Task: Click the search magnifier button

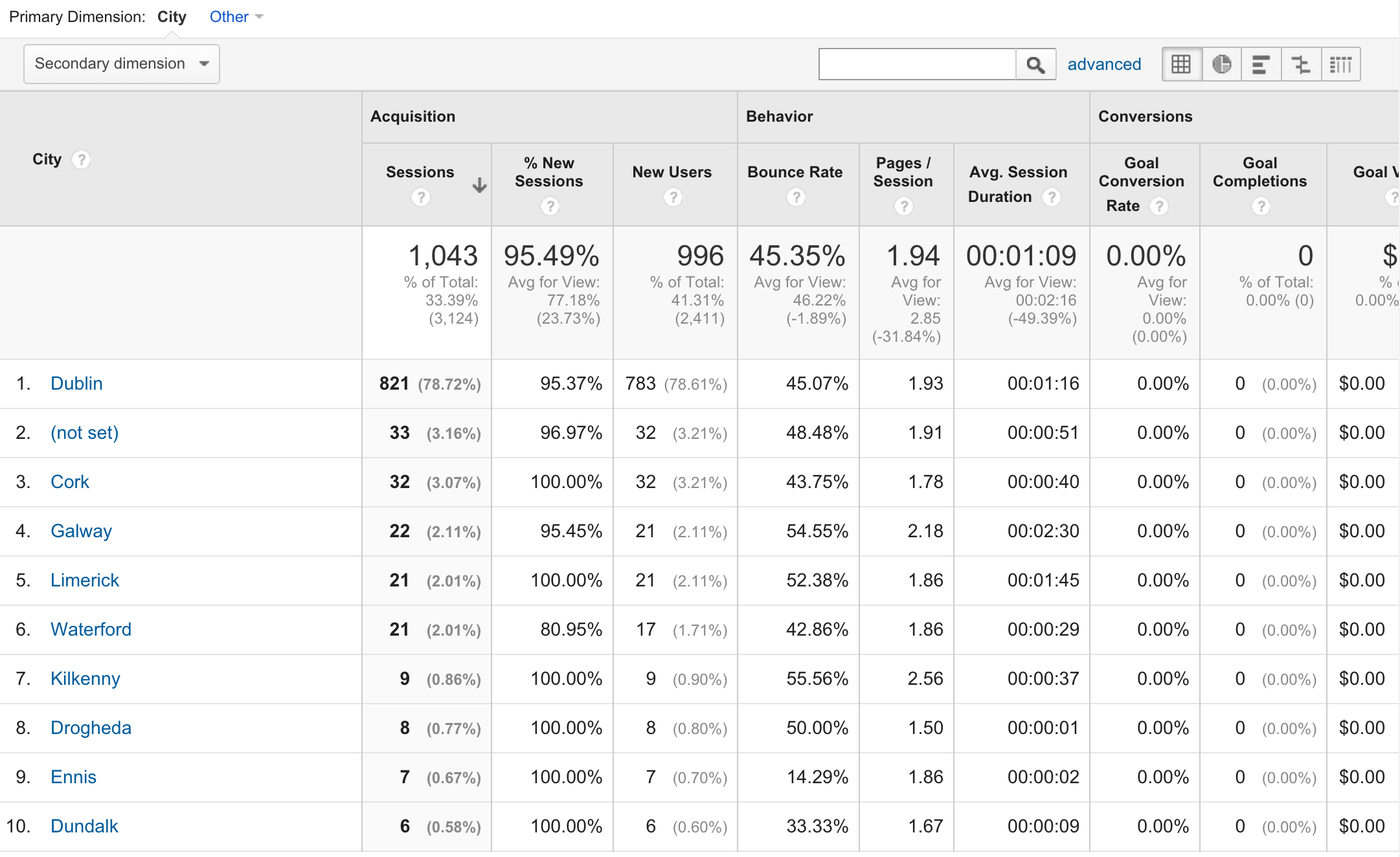Action: (x=1035, y=64)
